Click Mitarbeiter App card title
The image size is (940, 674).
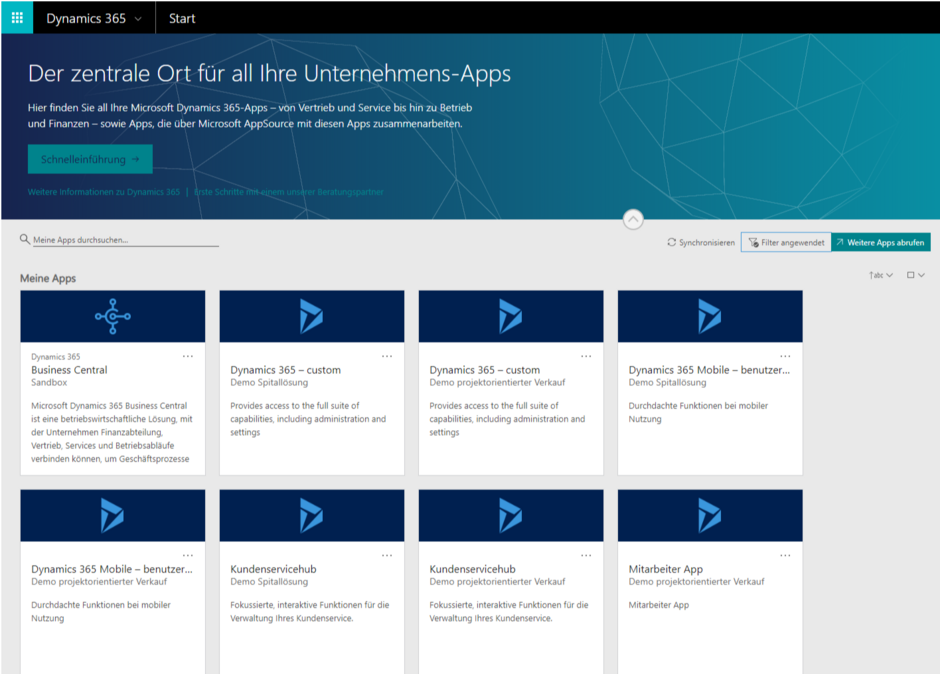pos(665,569)
